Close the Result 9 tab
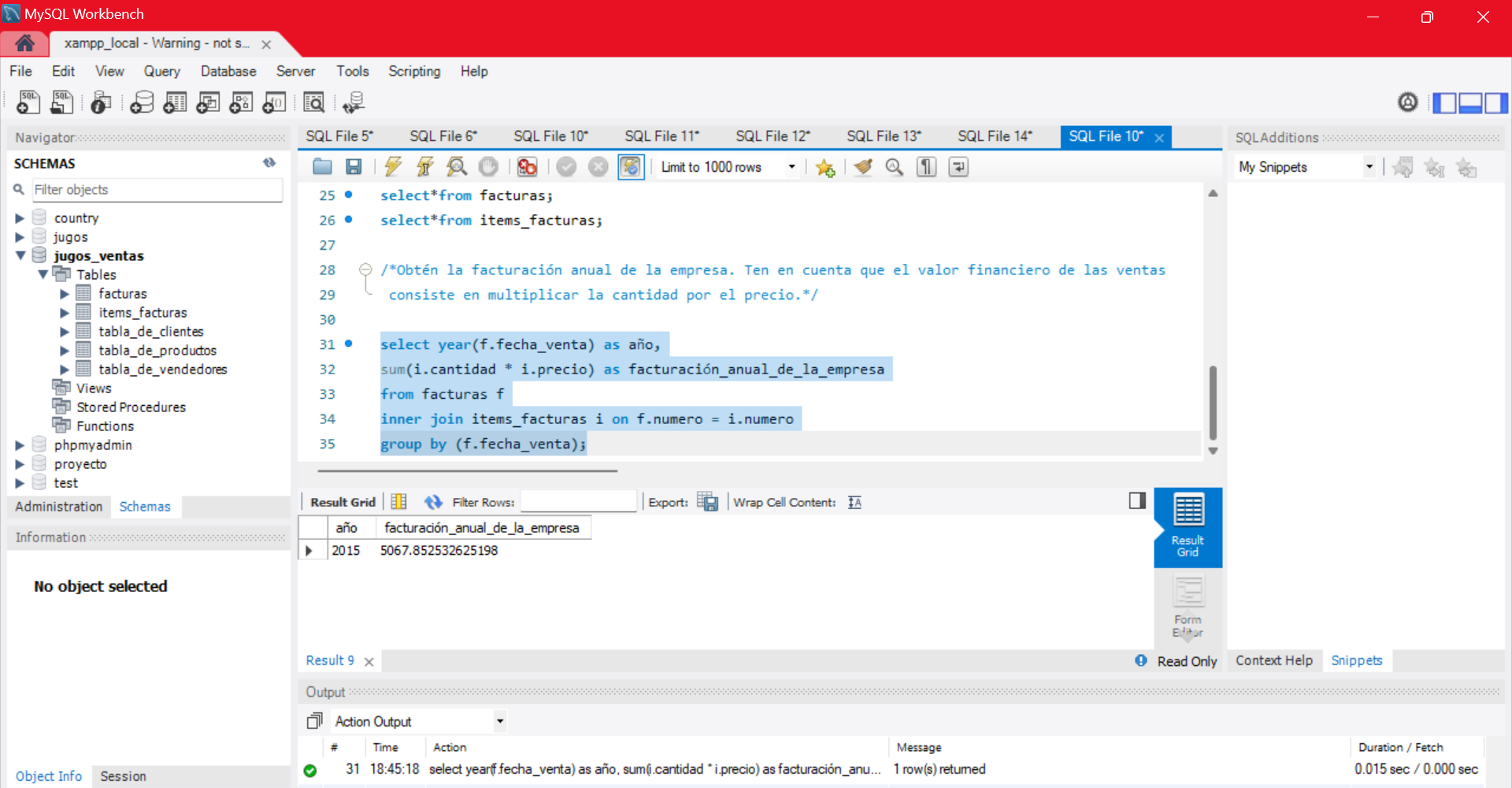Viewport: 1512px width, 788px height. click(x=369, y=662)
